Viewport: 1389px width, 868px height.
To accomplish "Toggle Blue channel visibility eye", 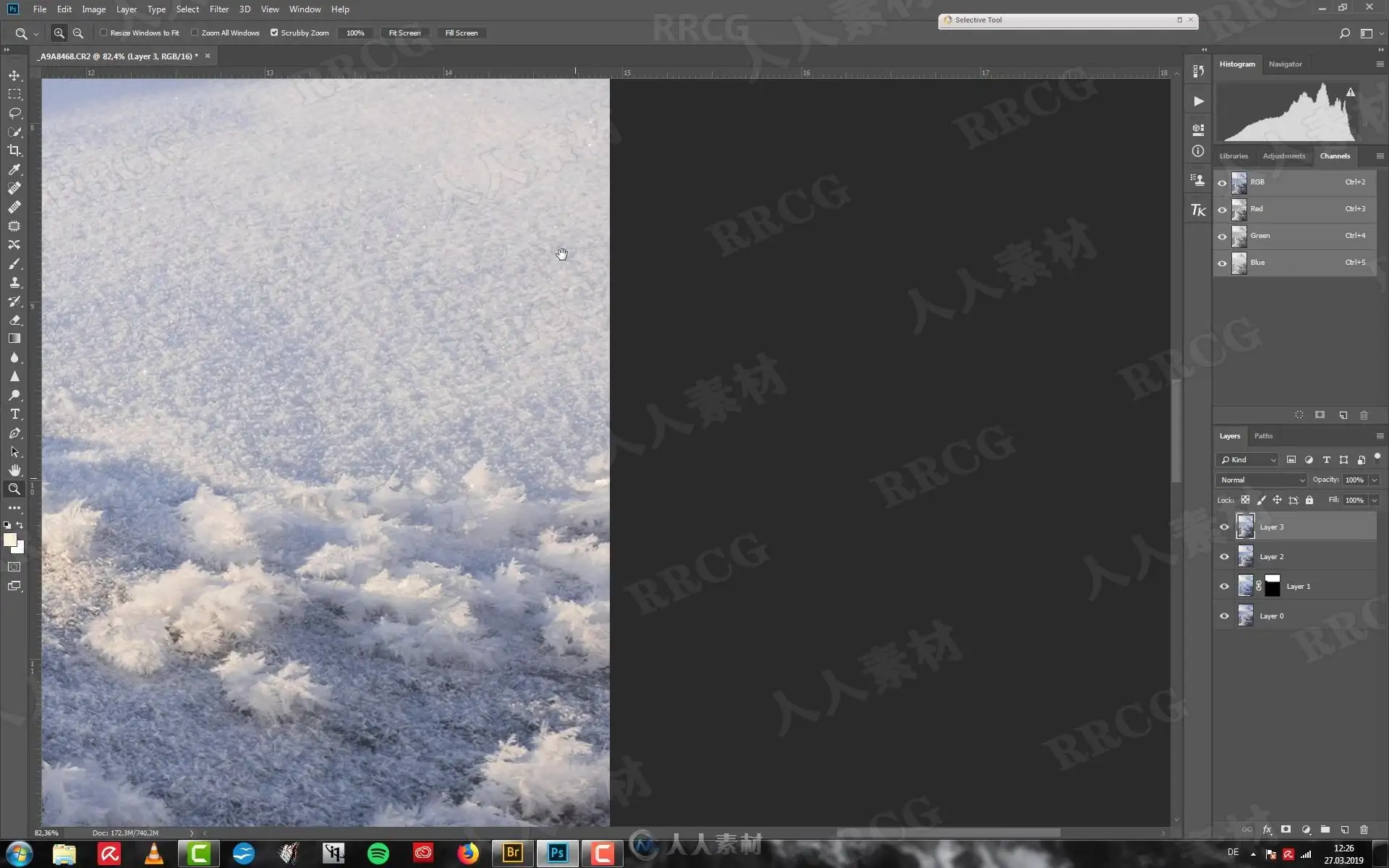I will 1222,263.
